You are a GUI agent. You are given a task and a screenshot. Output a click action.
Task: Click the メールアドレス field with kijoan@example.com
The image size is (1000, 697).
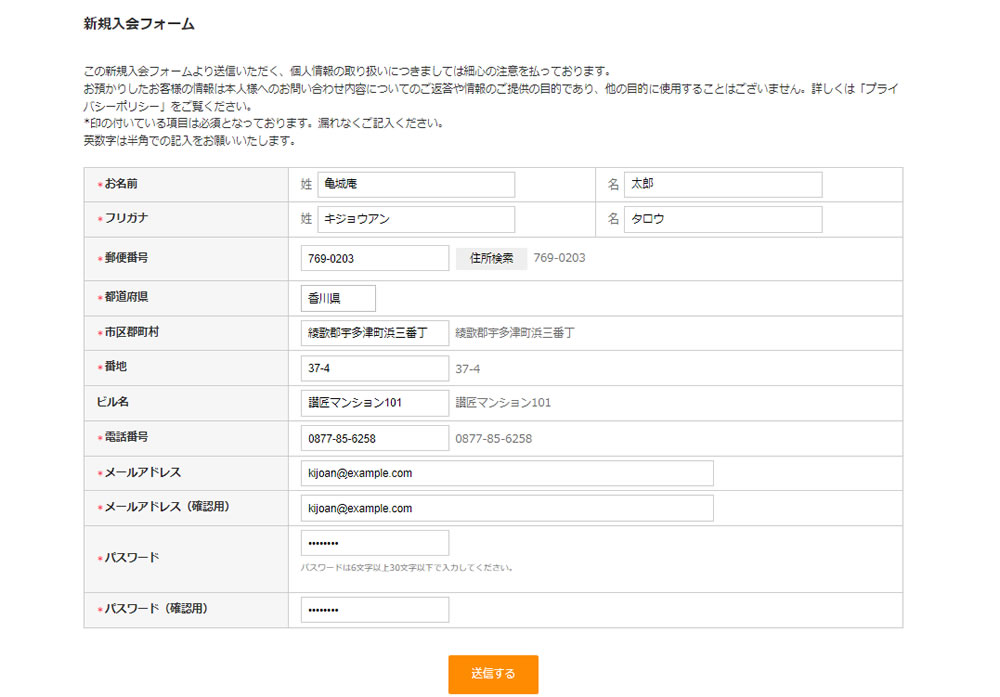pos(507,473)
